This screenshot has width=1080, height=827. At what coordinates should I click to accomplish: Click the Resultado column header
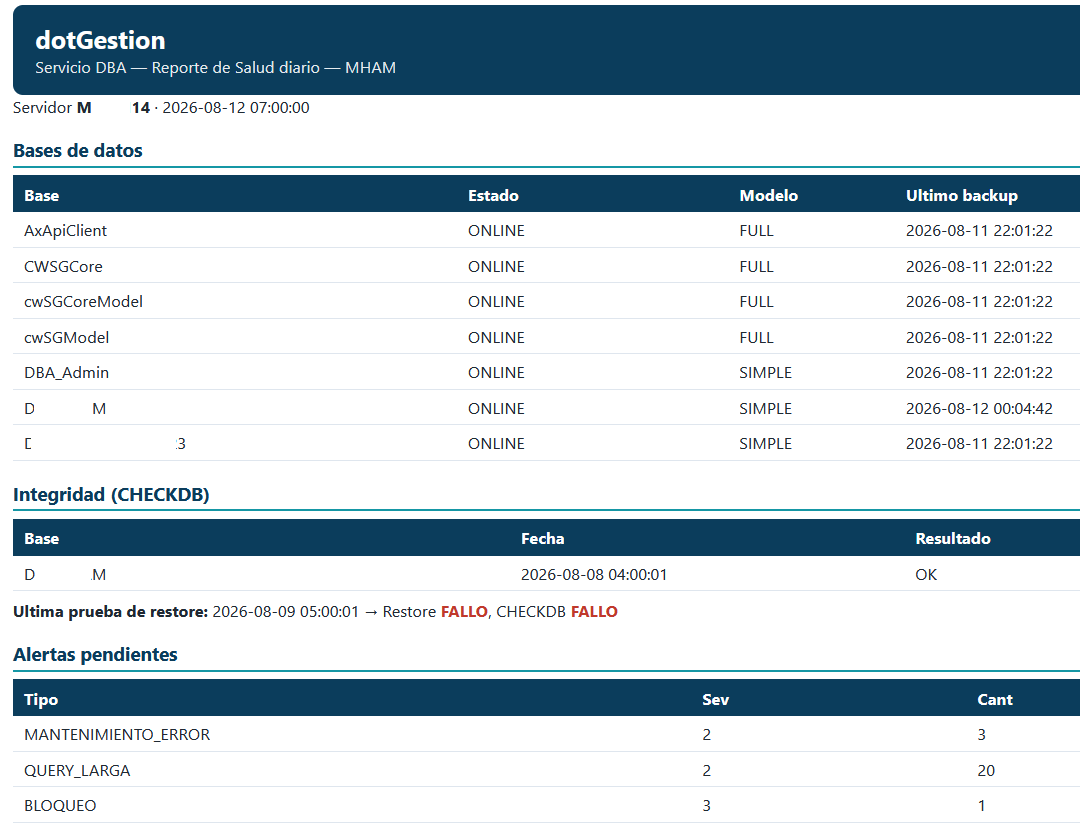(953, 538)
